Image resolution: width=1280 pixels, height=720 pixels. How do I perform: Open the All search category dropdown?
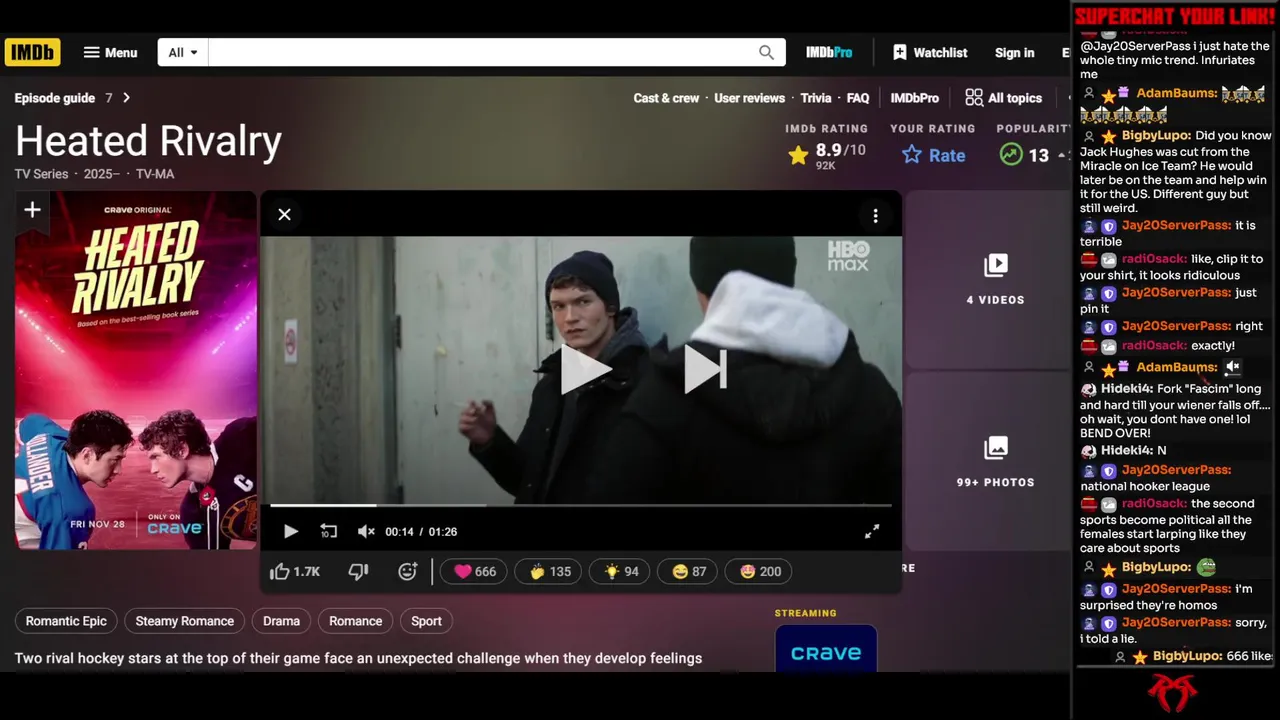click(183, 52)
